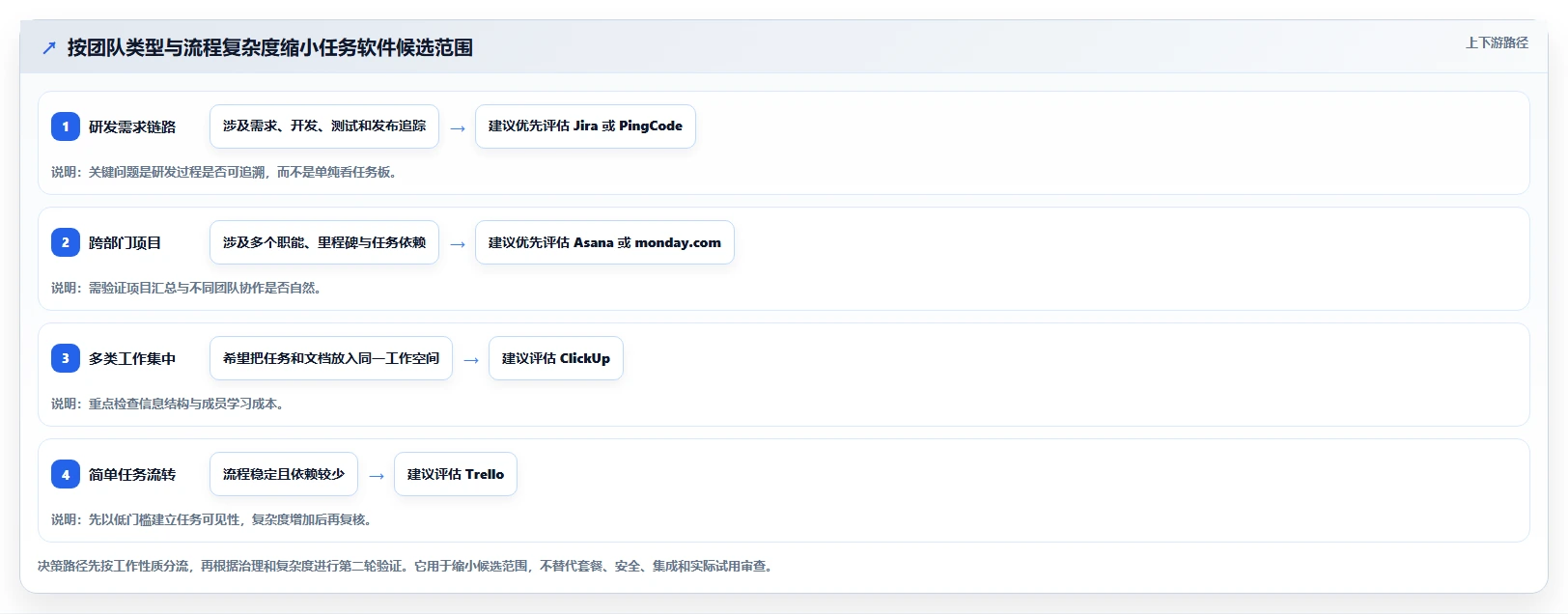Click the arrow pointing to the Jira recommendation
The height and width of the screenshot is (614, 1568).
pyautogui.click(x=458, y=128)
